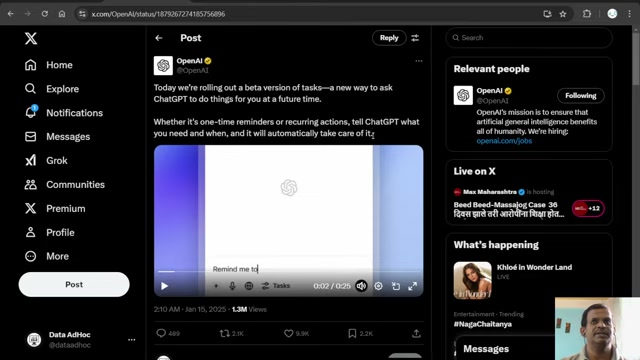The width and height of the screenshot is (640, 360).
Task: Click the Premium X icon
Action: [31, 208]
